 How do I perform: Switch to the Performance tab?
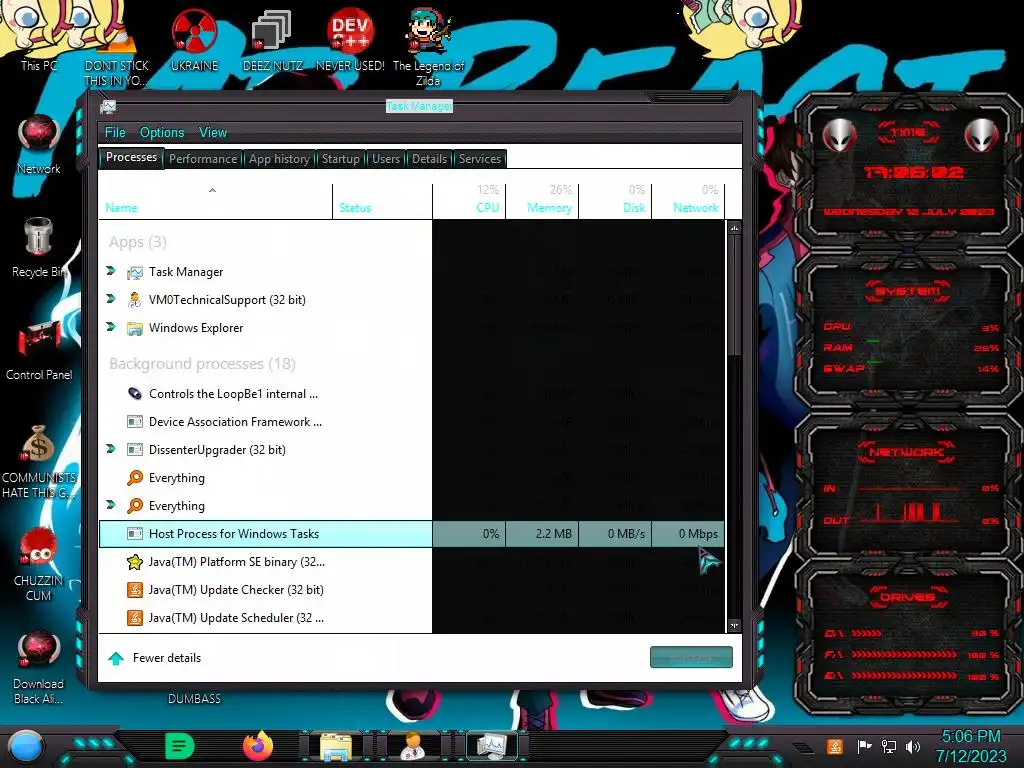pos(203,159)
